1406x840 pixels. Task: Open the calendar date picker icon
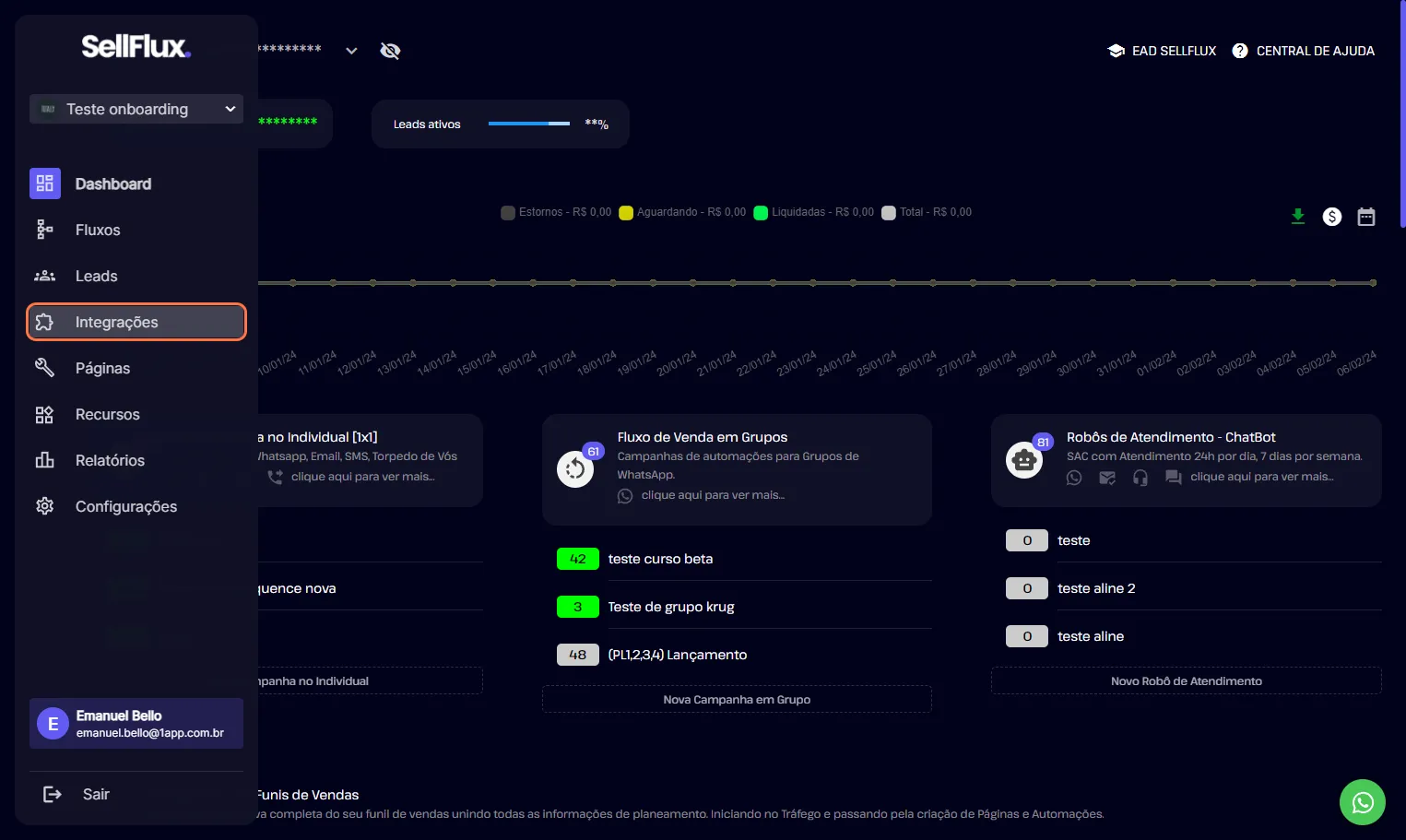click(1366, 217)
